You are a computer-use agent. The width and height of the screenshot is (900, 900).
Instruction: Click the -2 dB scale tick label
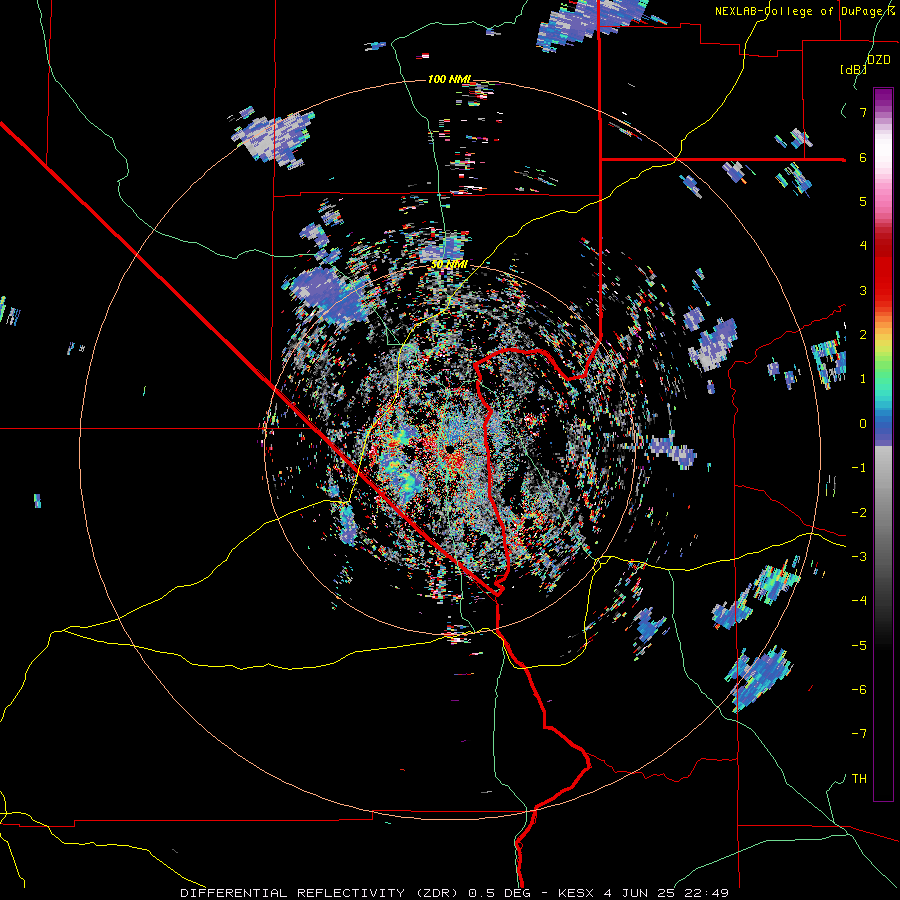click(859, 512)
